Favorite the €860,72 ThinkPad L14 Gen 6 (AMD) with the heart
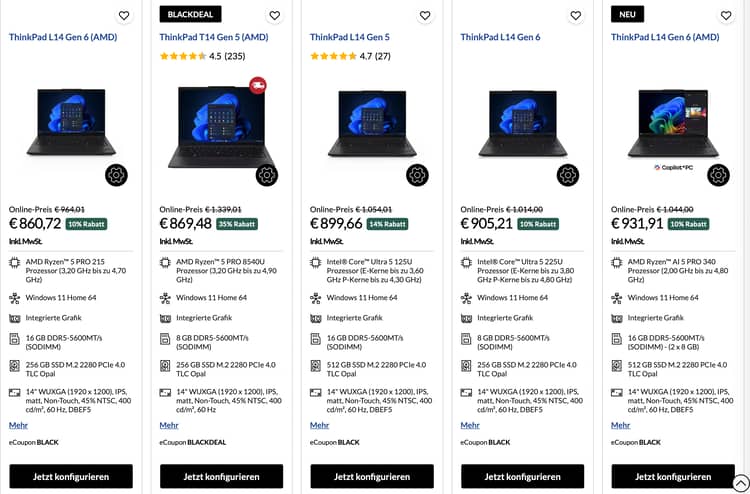 click(x=124, y=16)
